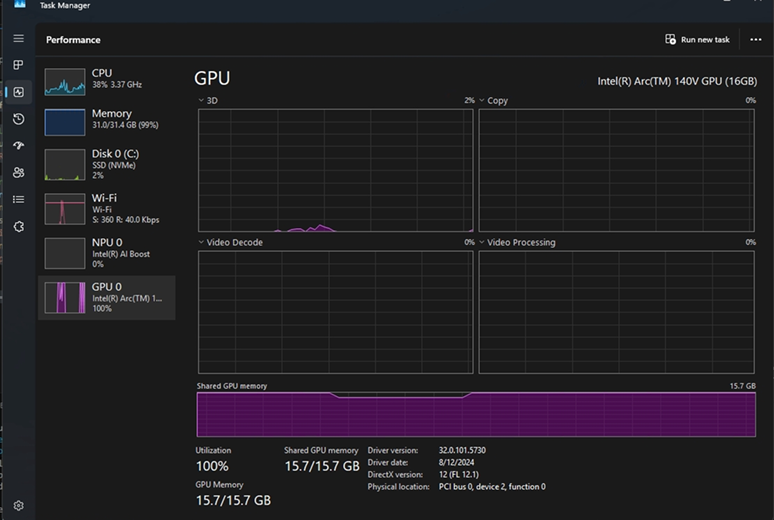
Task: Click the Run new task button
Action: point(698,40)
